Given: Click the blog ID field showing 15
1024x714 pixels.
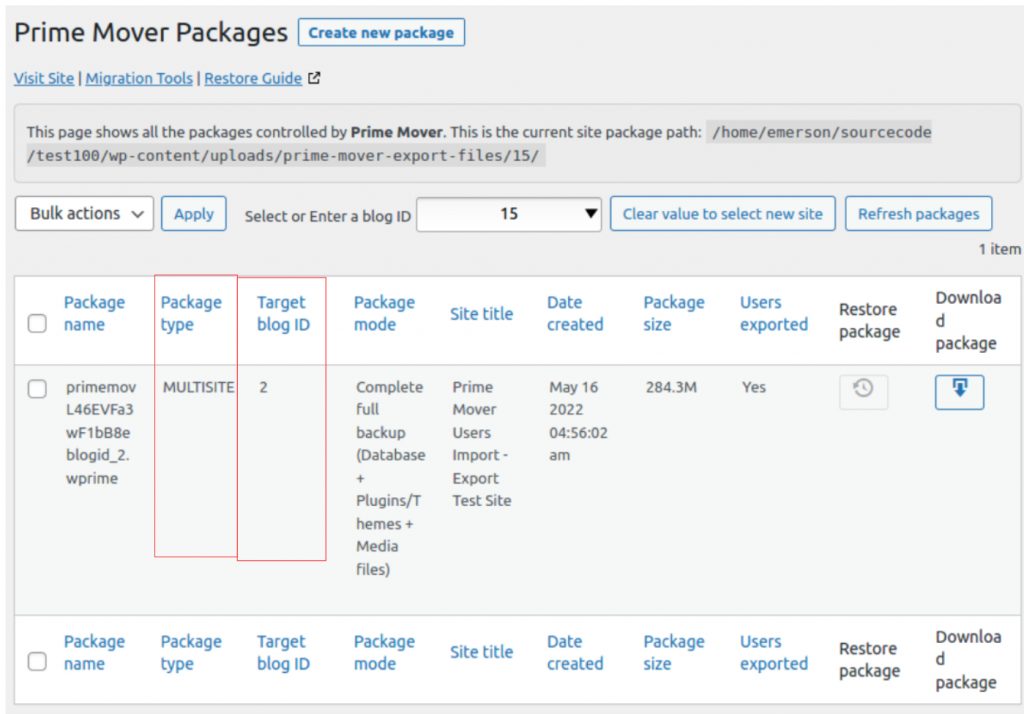Looking at the screenshot, I should point(508,214).
